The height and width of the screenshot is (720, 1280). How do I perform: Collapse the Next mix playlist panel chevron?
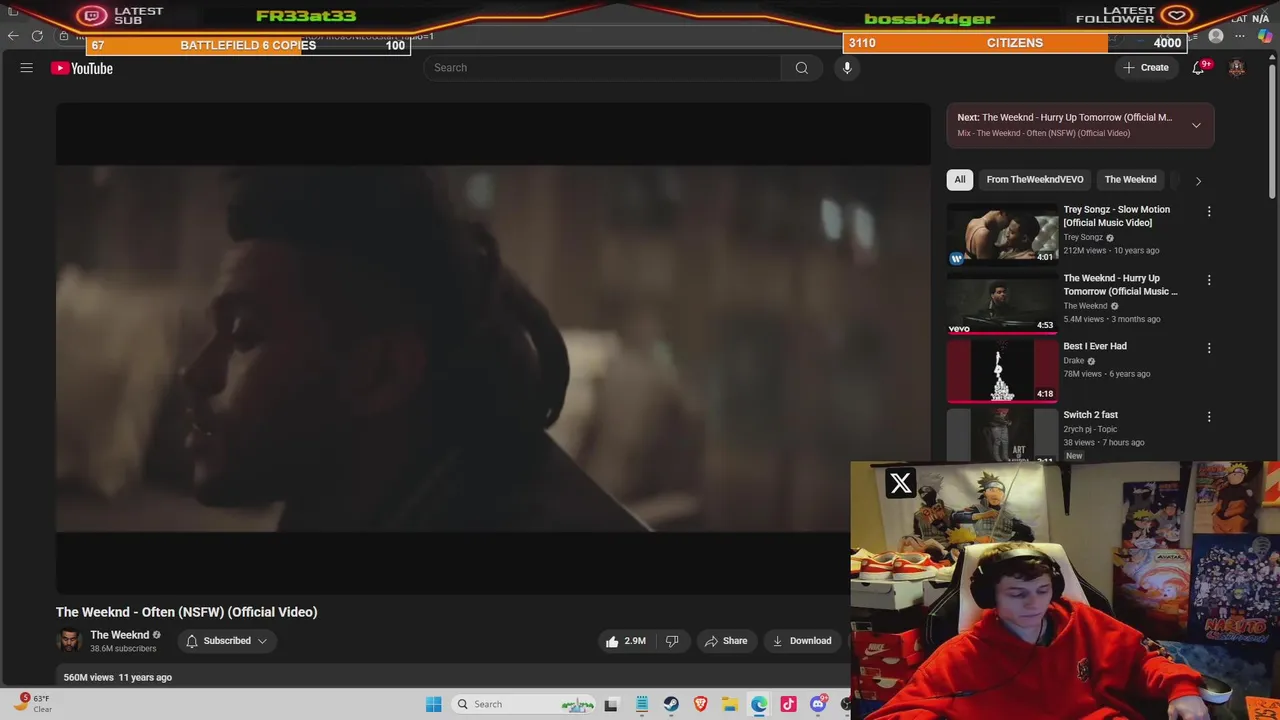coord(1196,125)
